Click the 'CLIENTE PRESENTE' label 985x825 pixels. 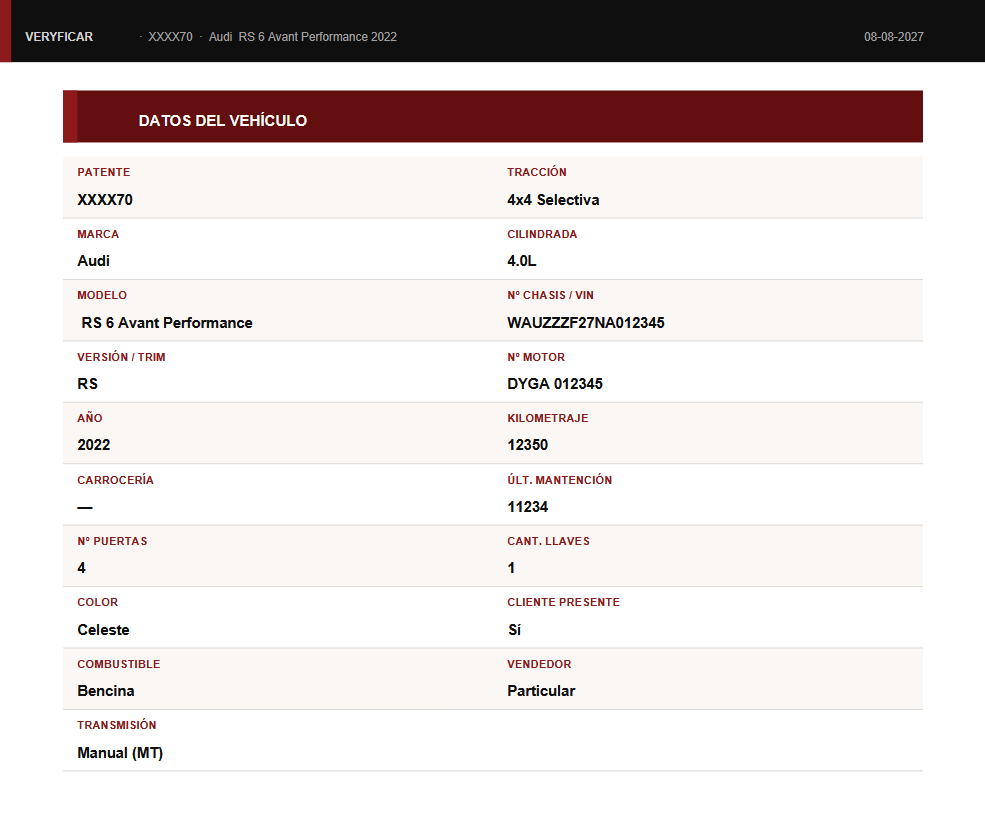[563, 603]
